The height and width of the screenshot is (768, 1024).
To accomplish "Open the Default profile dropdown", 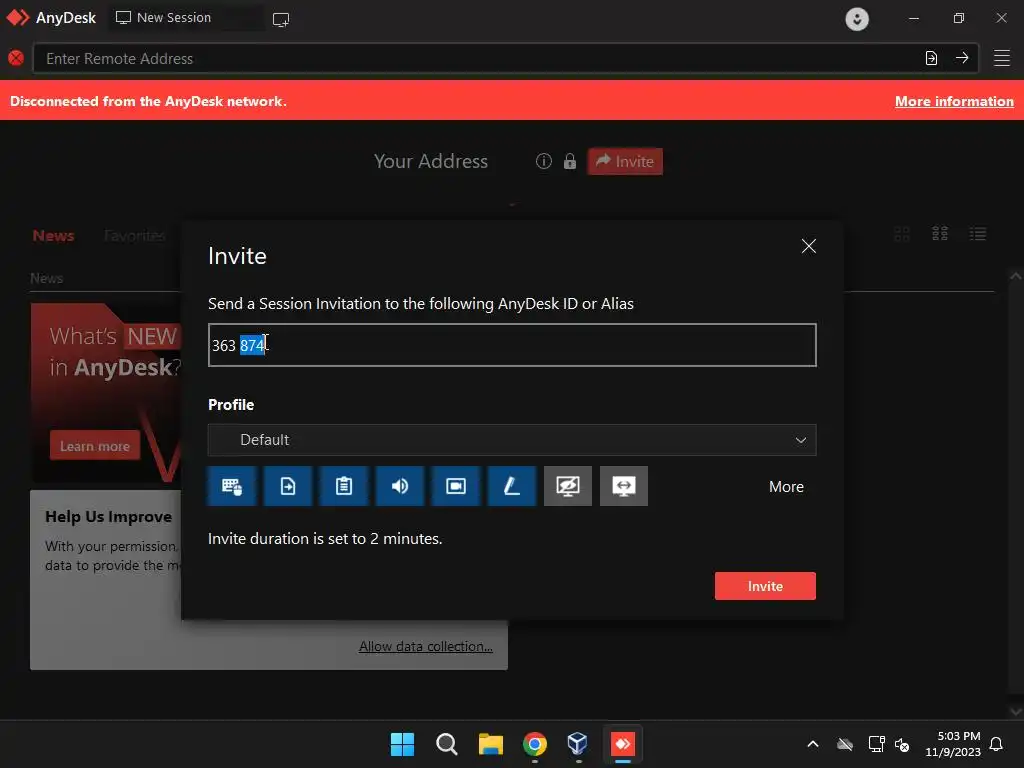I will pyautogui.click(x=512, y=440).
